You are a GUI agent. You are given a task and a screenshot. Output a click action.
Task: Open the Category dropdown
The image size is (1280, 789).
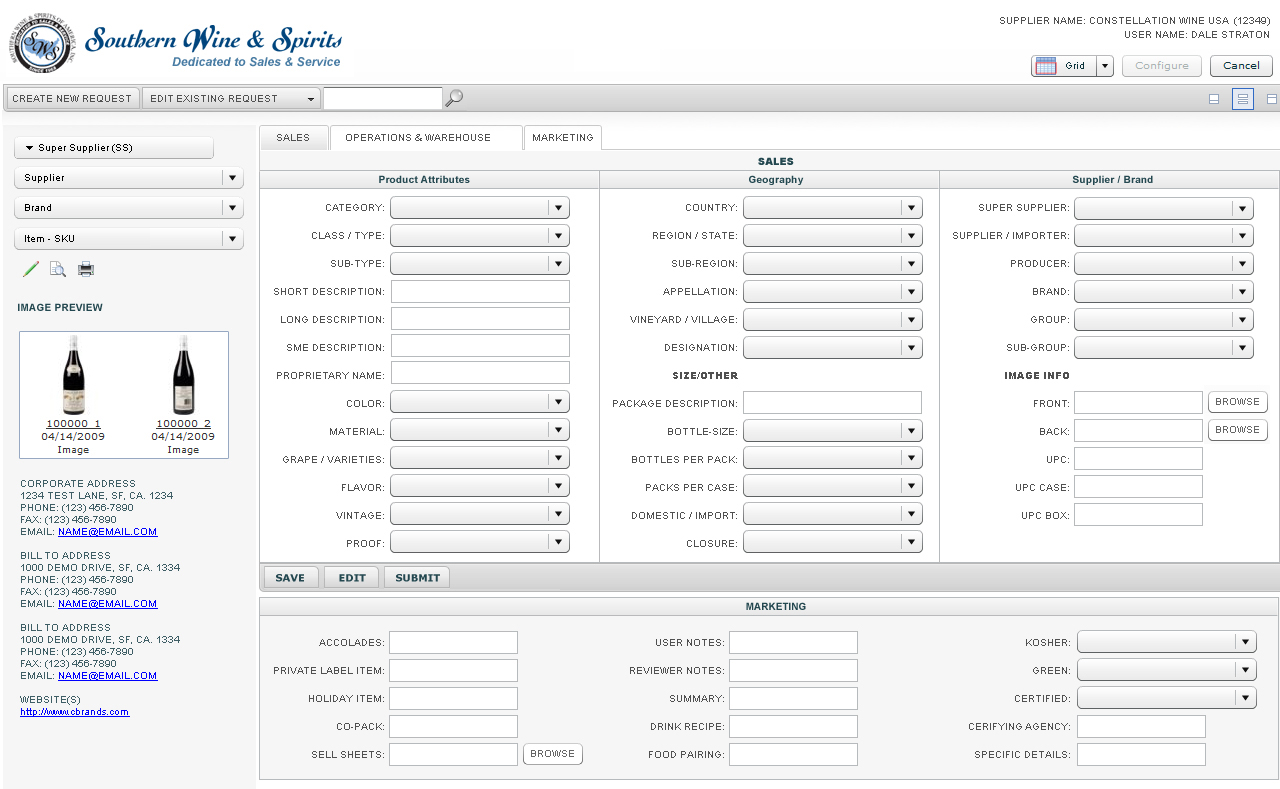(480, 208)
